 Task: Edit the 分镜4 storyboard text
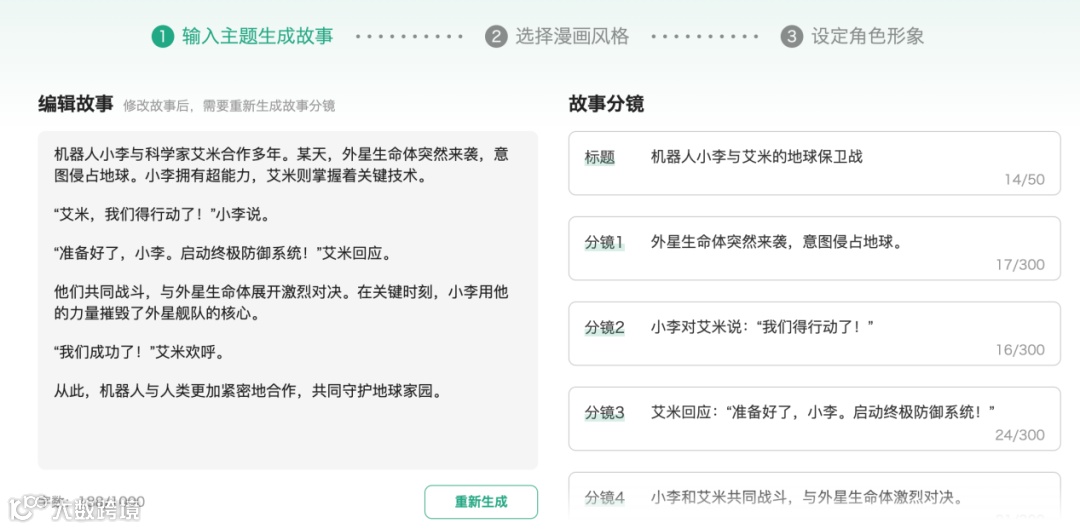[x=806, y=497]
